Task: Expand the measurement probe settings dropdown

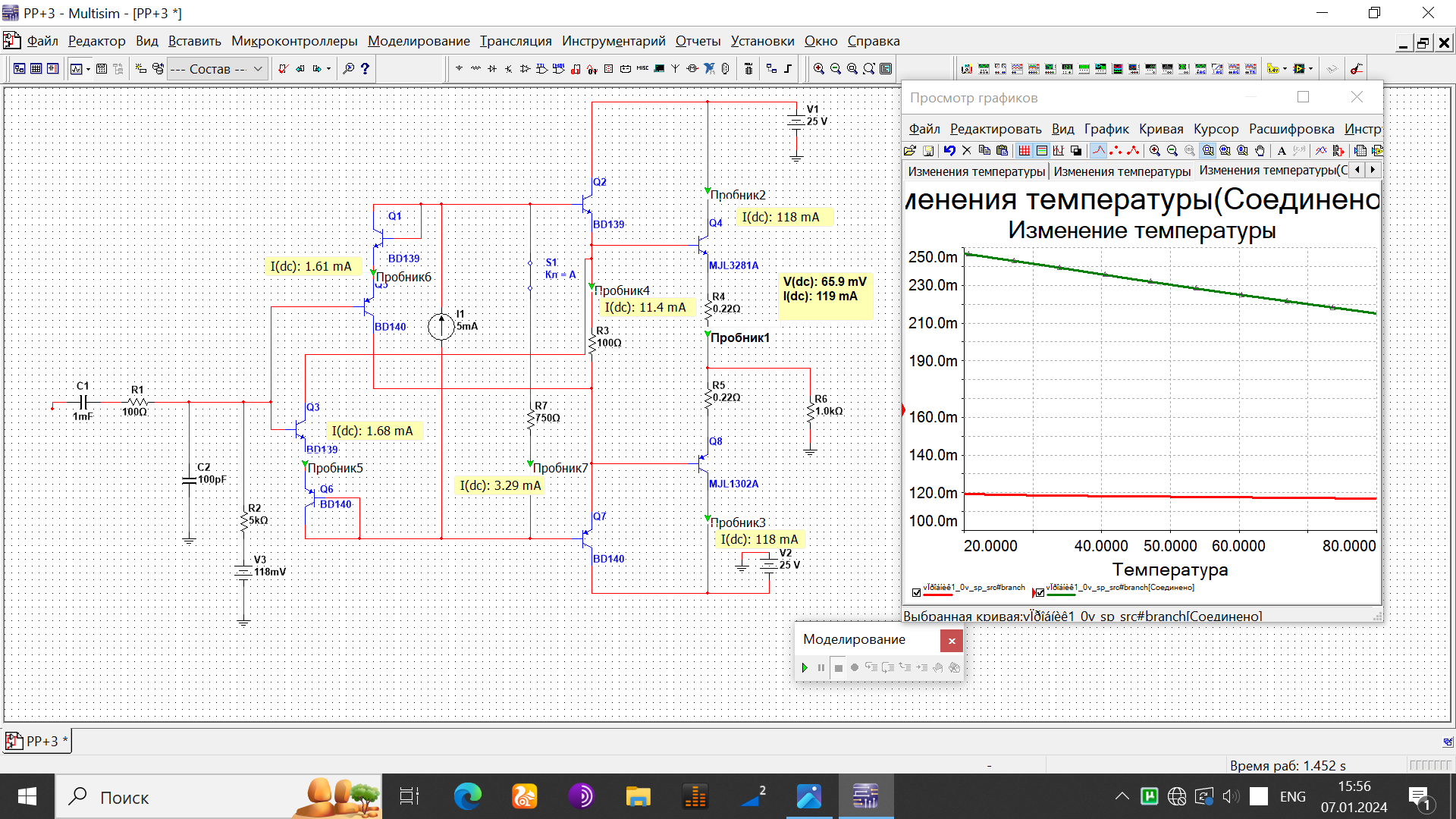Action: (1285, 69)
